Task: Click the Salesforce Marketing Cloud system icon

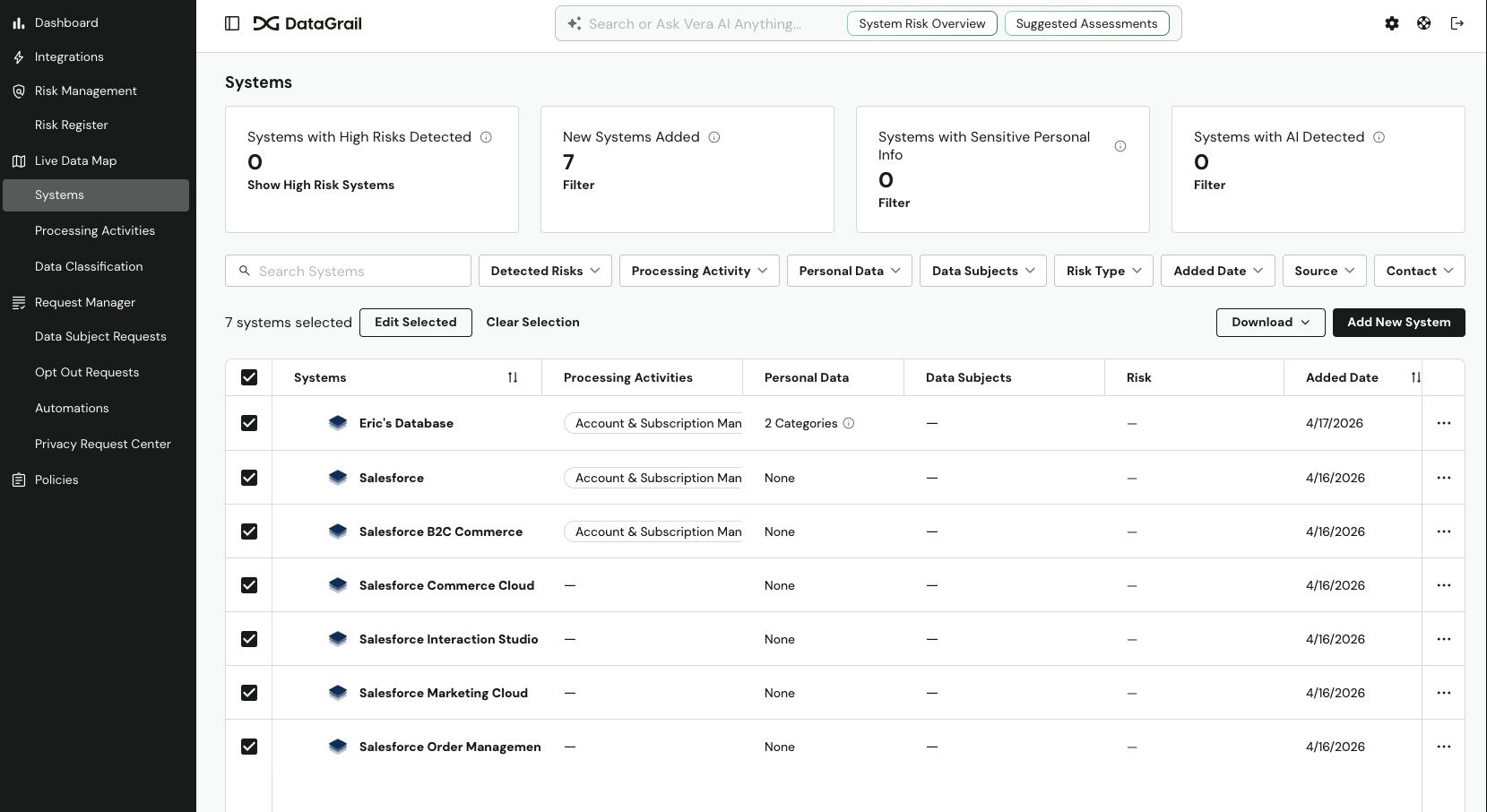Action: click(338, 693)
